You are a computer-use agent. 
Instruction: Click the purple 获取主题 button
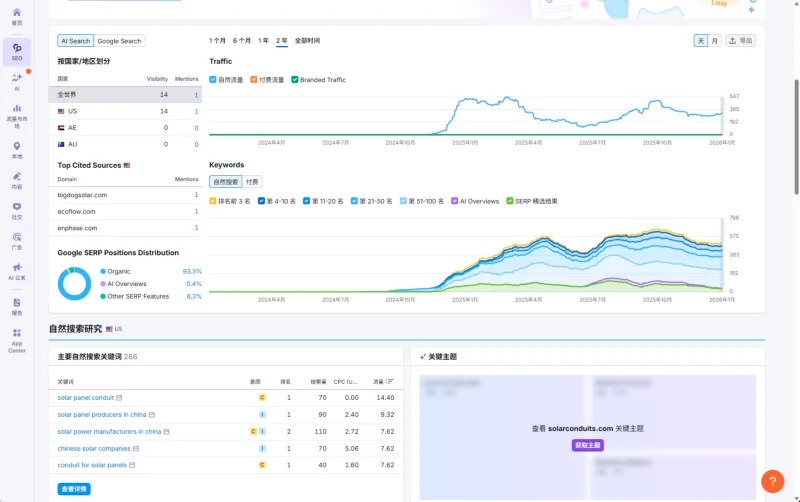click(588, 445)
